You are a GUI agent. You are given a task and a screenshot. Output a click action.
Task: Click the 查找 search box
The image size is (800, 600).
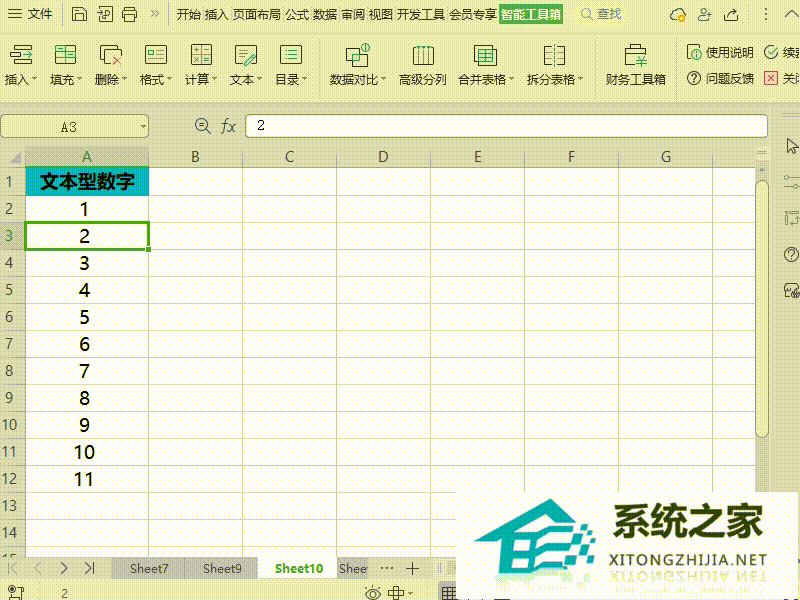(601, 14)
